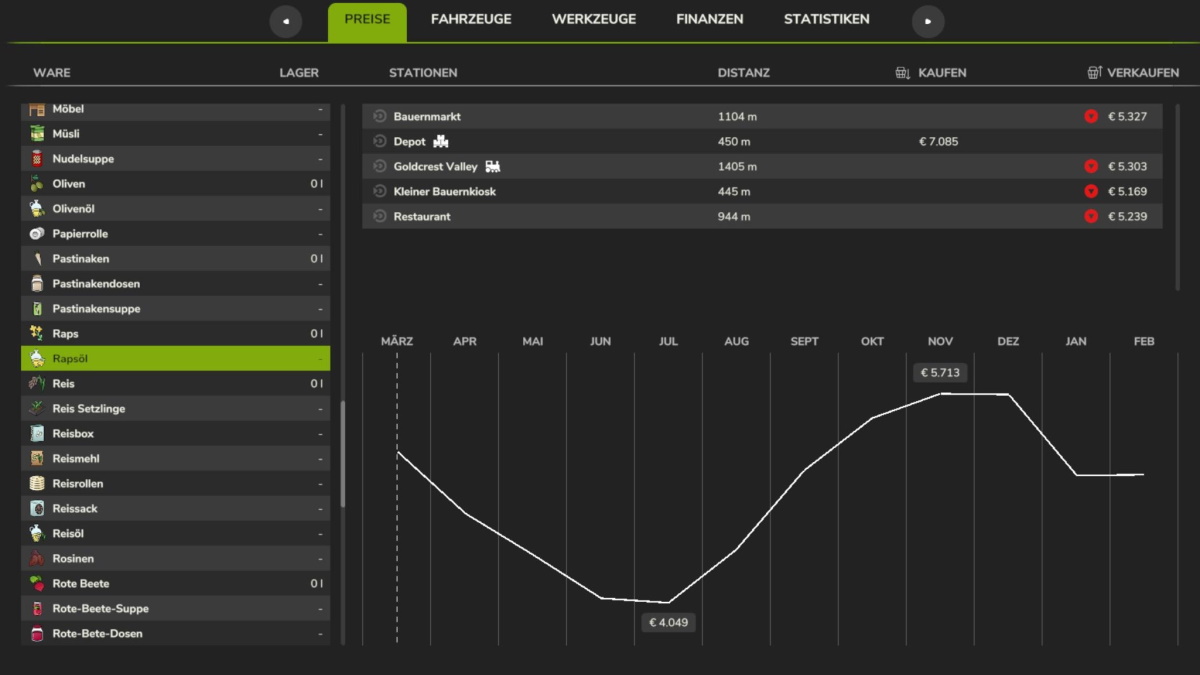Toggle navigation marker for Goldcrest Valley

coord(380,166)
